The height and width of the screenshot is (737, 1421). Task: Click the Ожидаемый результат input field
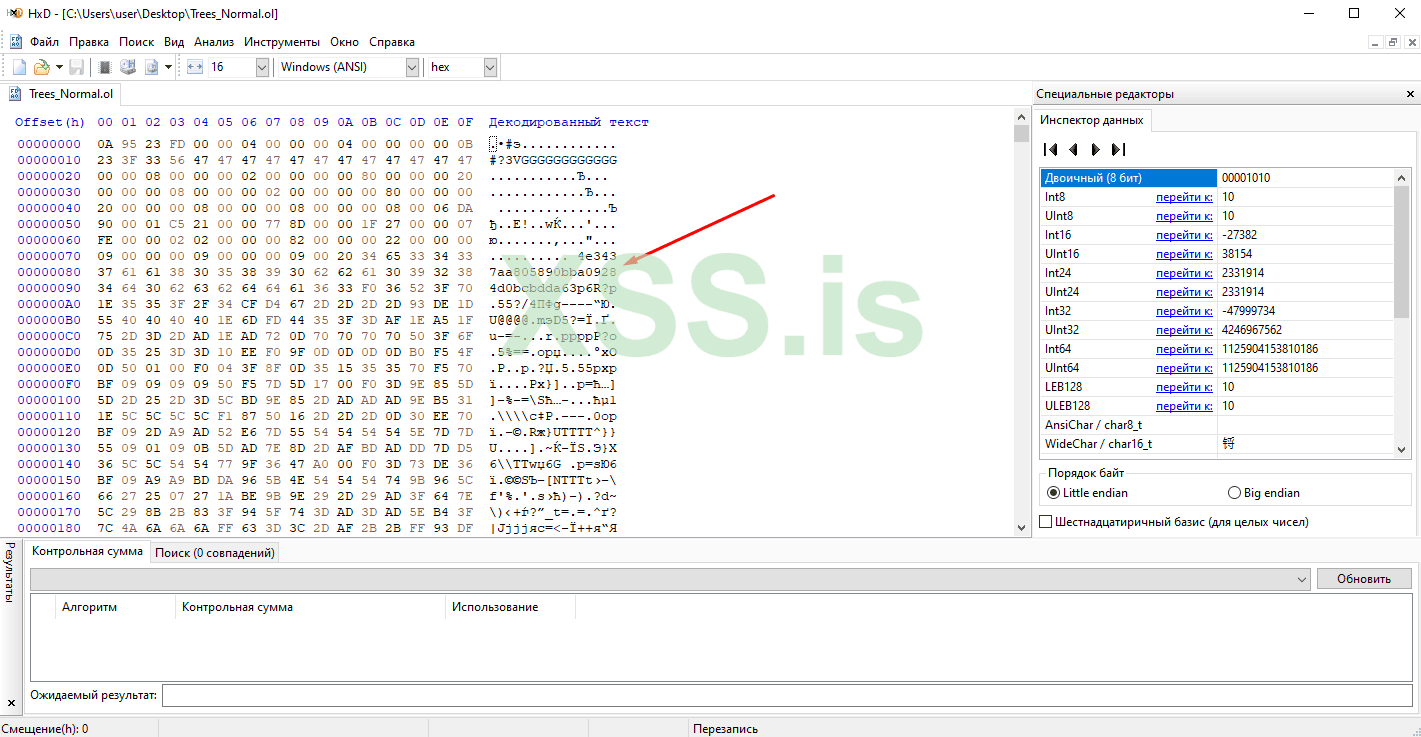(786, 695)
